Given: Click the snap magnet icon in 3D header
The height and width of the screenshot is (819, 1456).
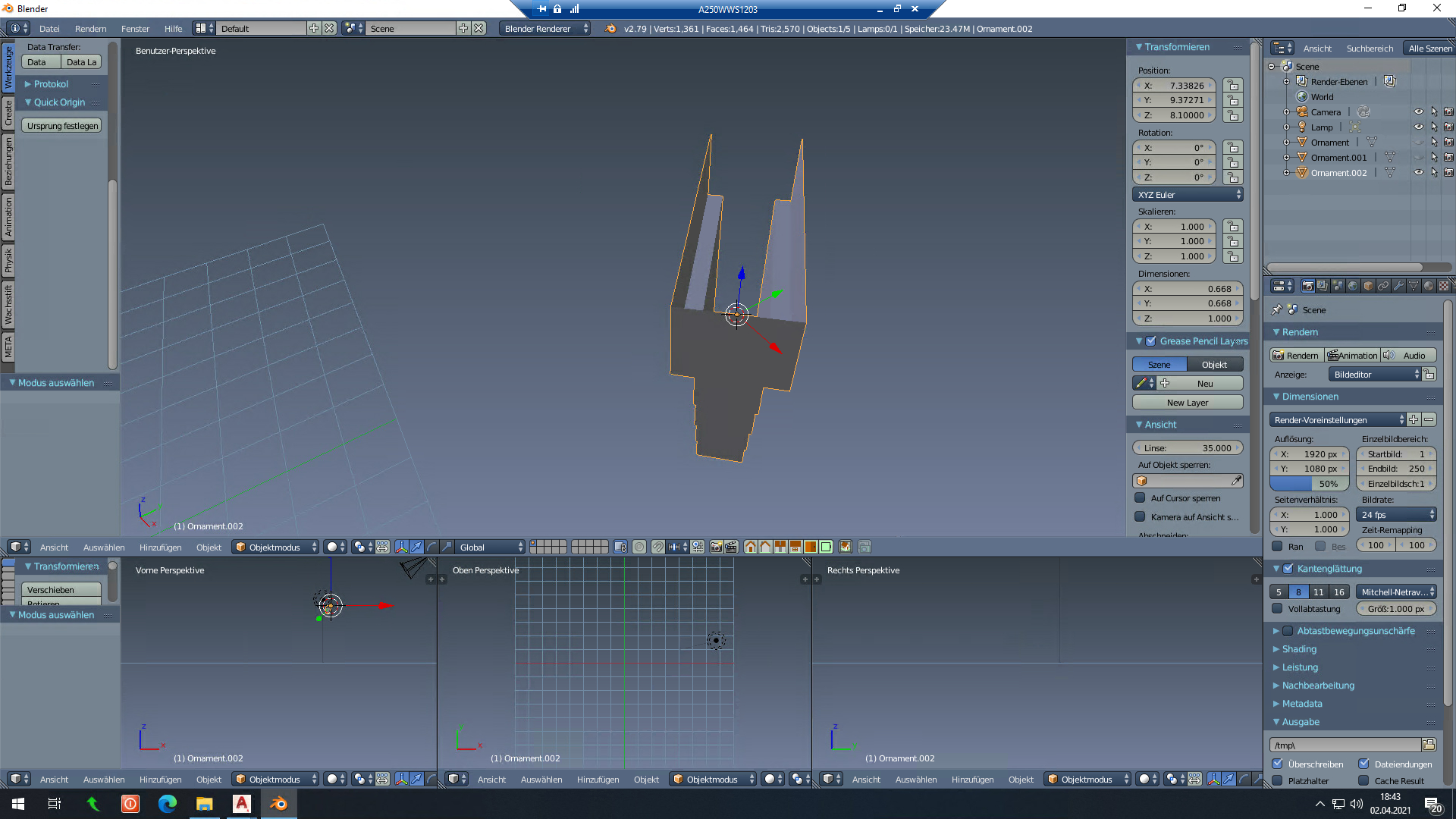Looking at the screenshot, I should tap(657, 547).
